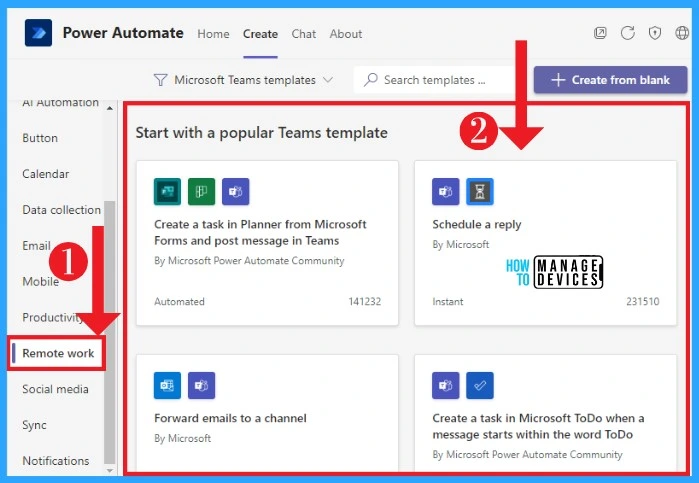
Task: Click Planner icon on first template card
Action: [x=201, y=192]
